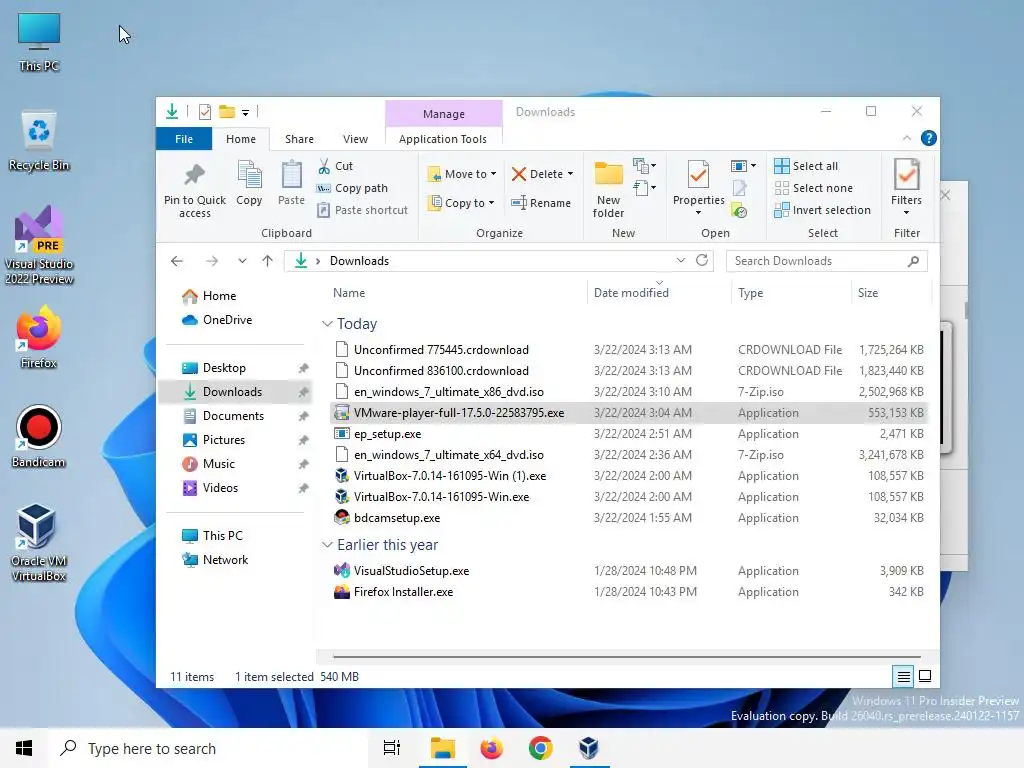Click Copy path in Clipboard group
Viewport: 1024px width, 768px height.
pos(353,188)
